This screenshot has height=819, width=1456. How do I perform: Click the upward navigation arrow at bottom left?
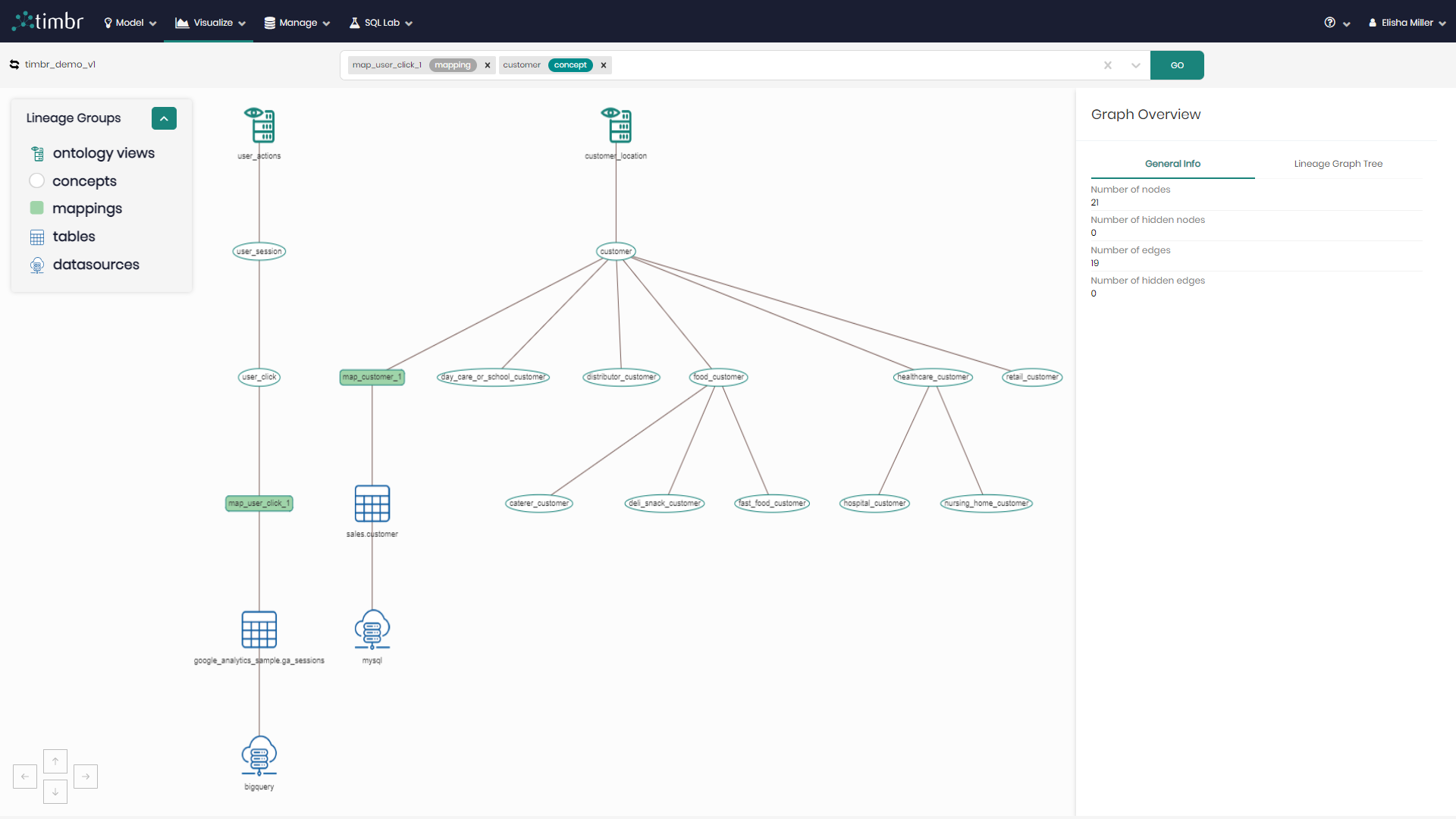click(55, 761)
